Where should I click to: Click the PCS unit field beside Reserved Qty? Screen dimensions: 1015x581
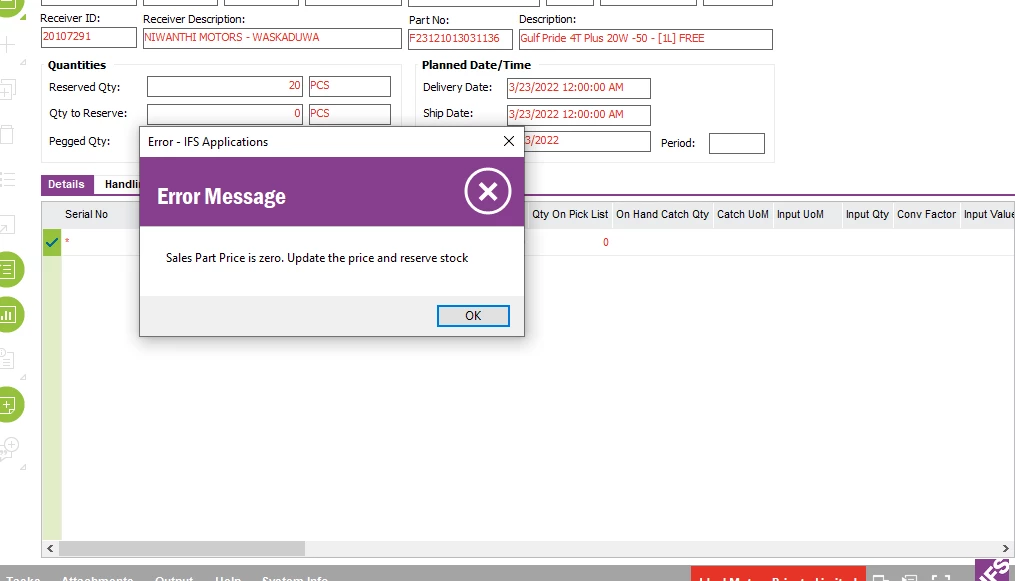350,86
